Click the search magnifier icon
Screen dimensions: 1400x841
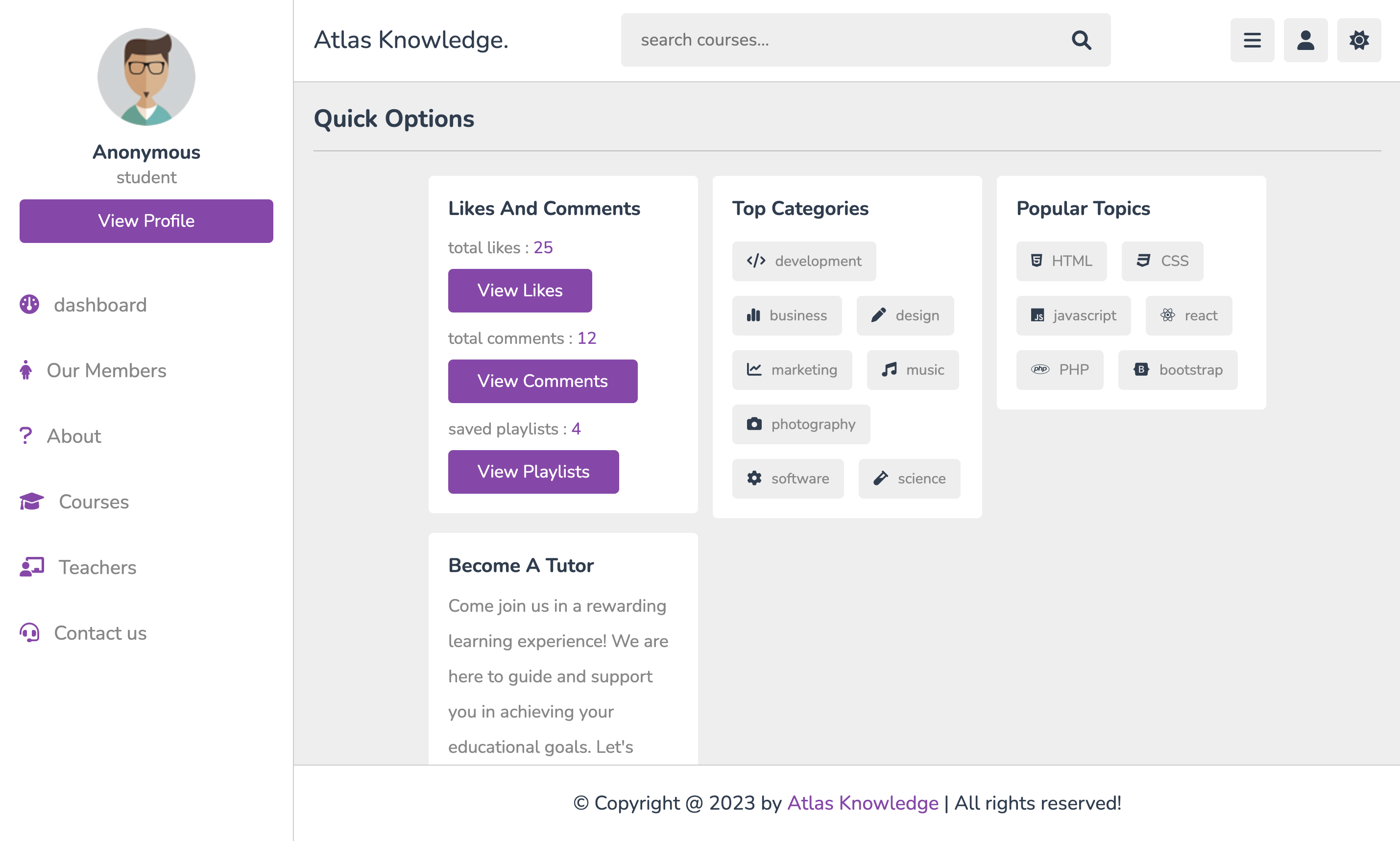(x=1081, y=40)
